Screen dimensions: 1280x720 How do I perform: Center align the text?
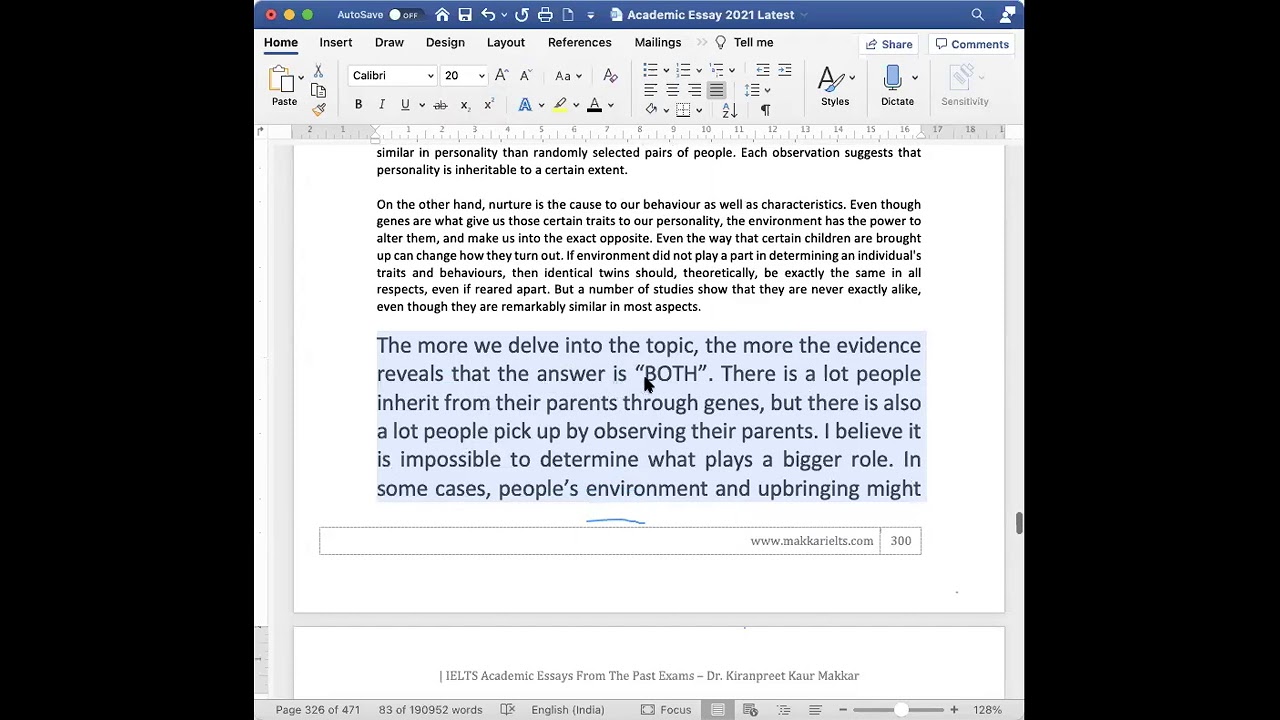click(672, 90)
